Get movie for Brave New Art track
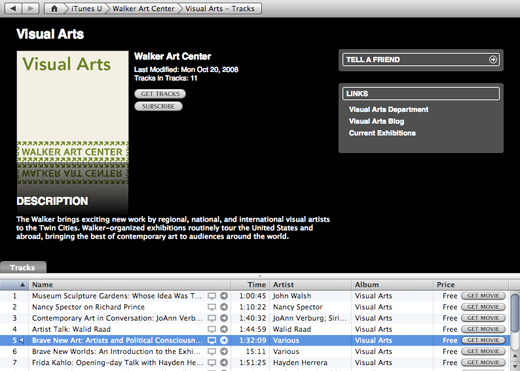Viewport: 520px width, 371px height. pos(483,340)
